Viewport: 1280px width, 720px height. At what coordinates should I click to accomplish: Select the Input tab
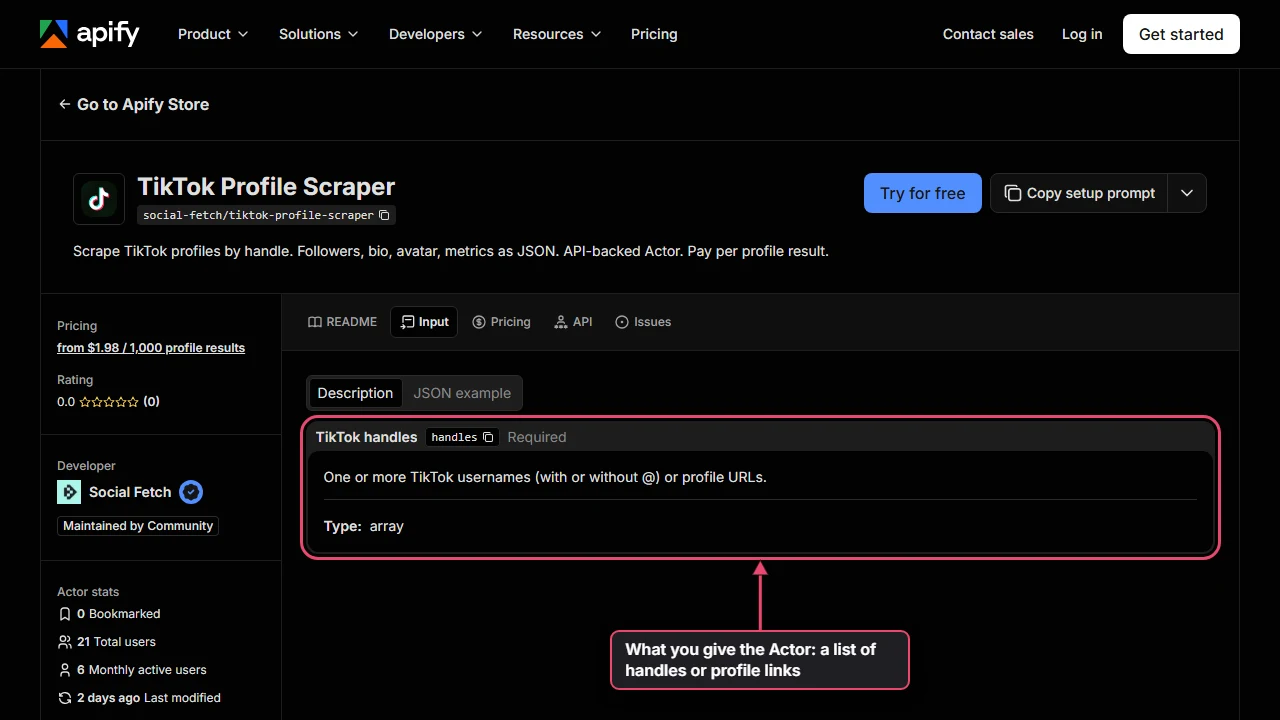pos(424,322)
